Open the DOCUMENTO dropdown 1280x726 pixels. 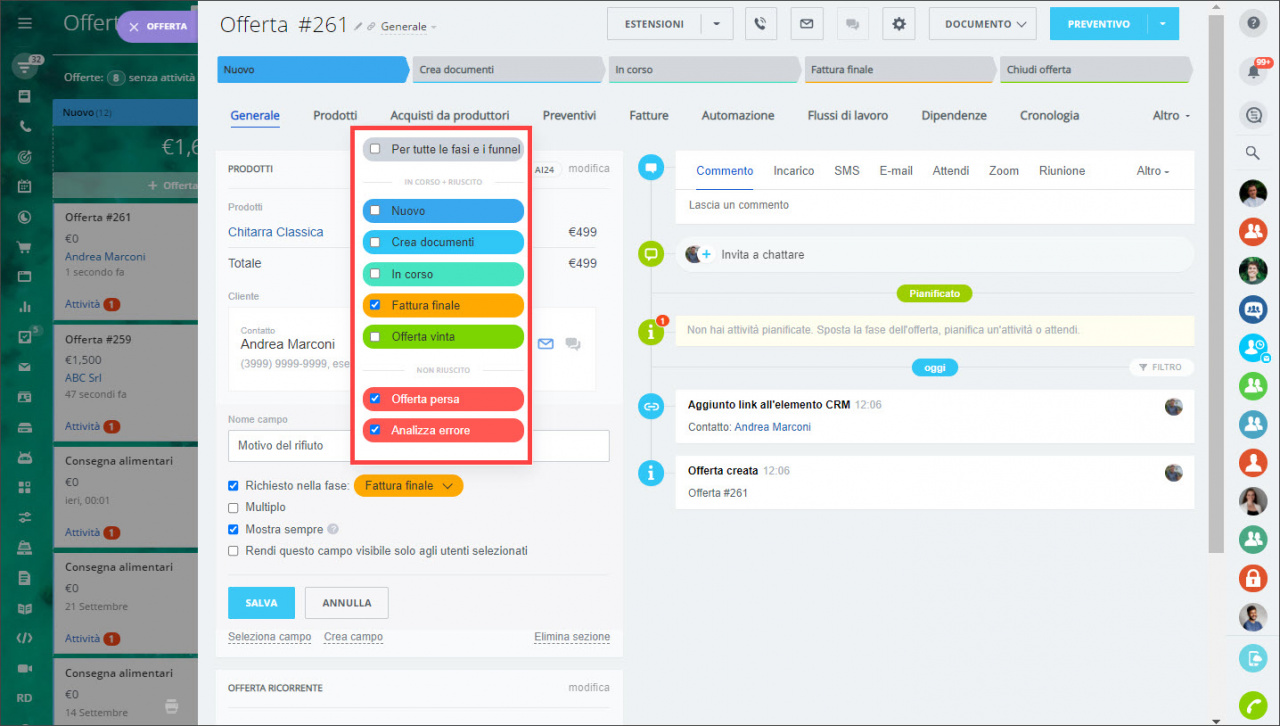coord(983,24)
